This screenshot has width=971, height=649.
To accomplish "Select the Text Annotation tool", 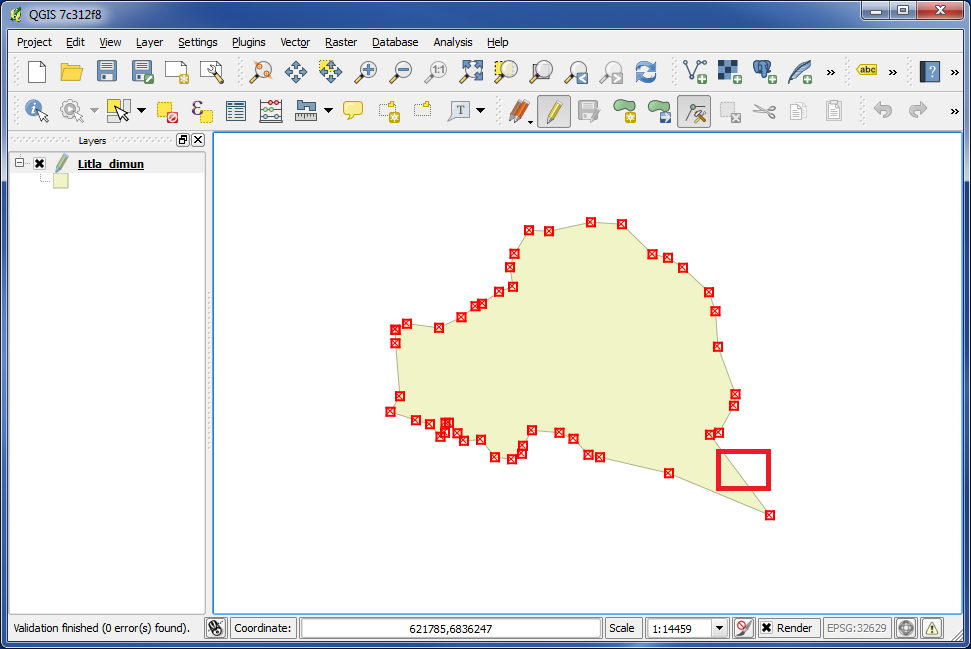I will [x=459, y=111].
